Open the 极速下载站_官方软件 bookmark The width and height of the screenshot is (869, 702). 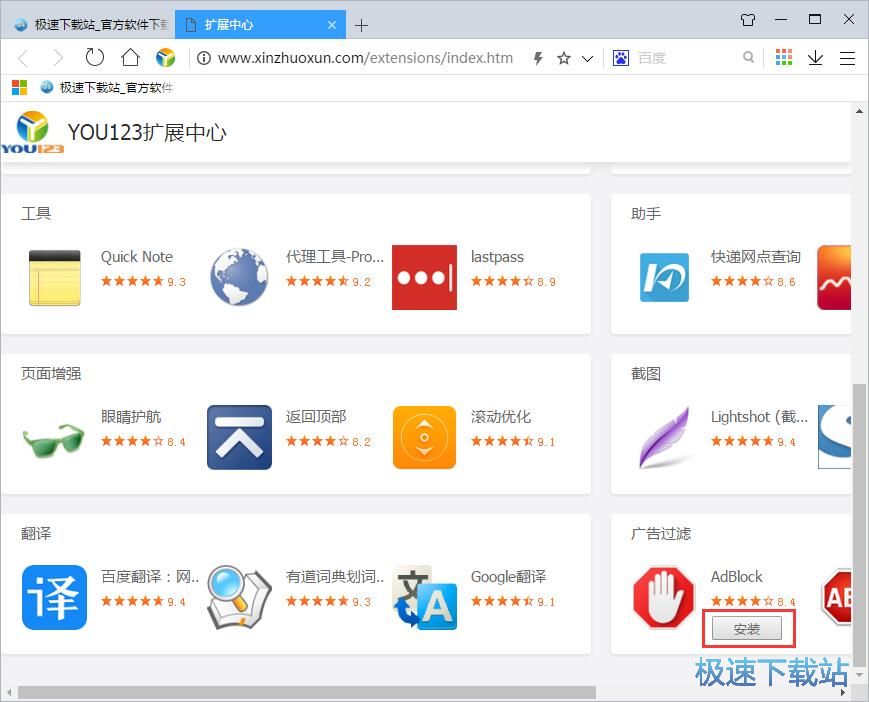[x=108, y=88]
